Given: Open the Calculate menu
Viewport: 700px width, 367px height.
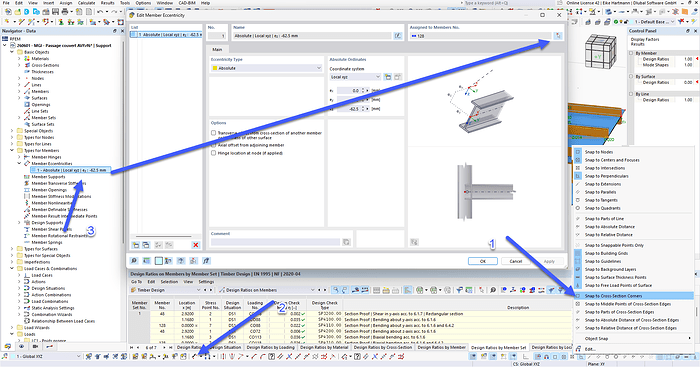Looking at the screenshot, I should click(x=86, y=3).
